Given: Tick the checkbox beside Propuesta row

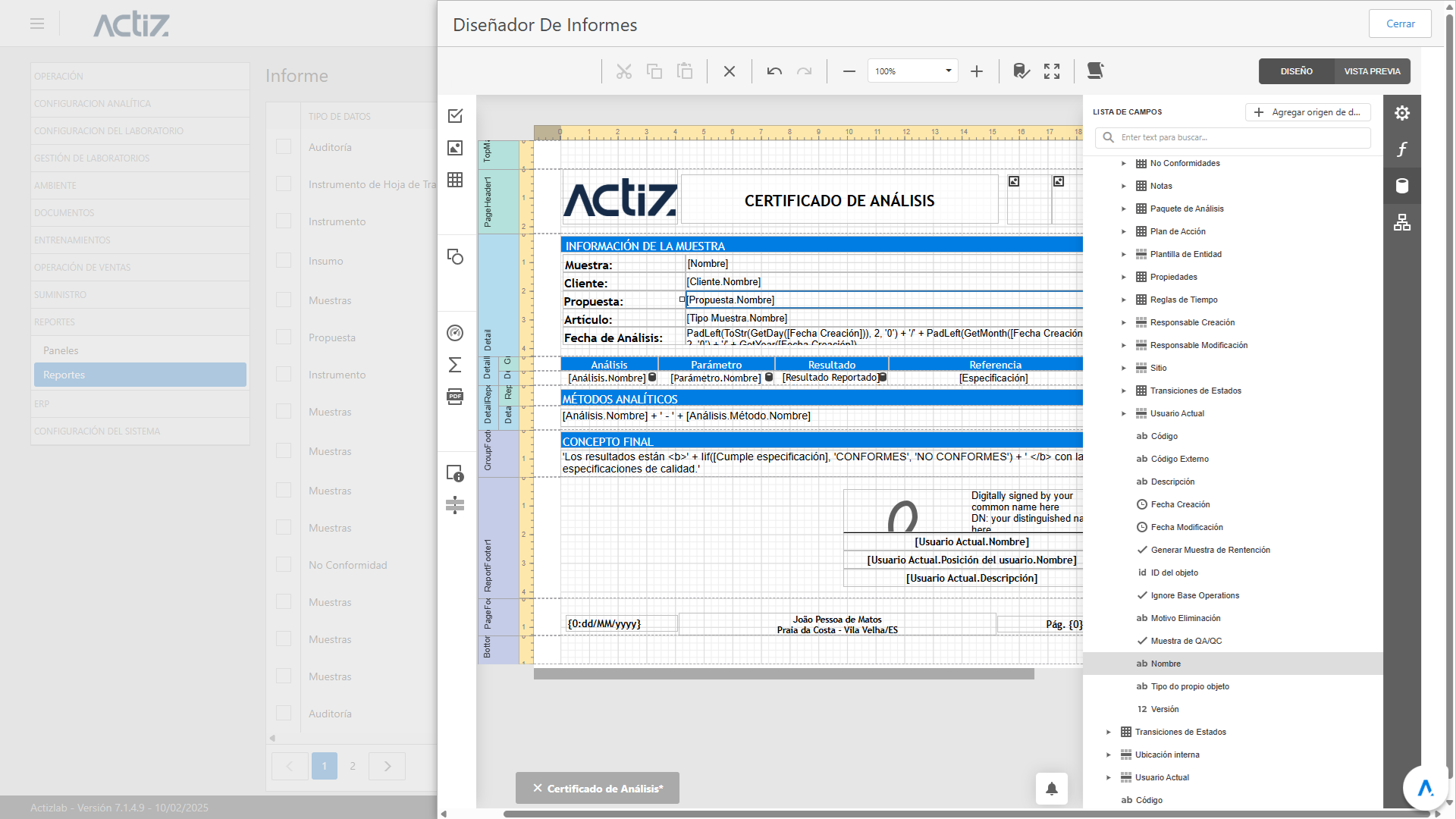Looking at the screenshot, I should click(x=284, y=337).
